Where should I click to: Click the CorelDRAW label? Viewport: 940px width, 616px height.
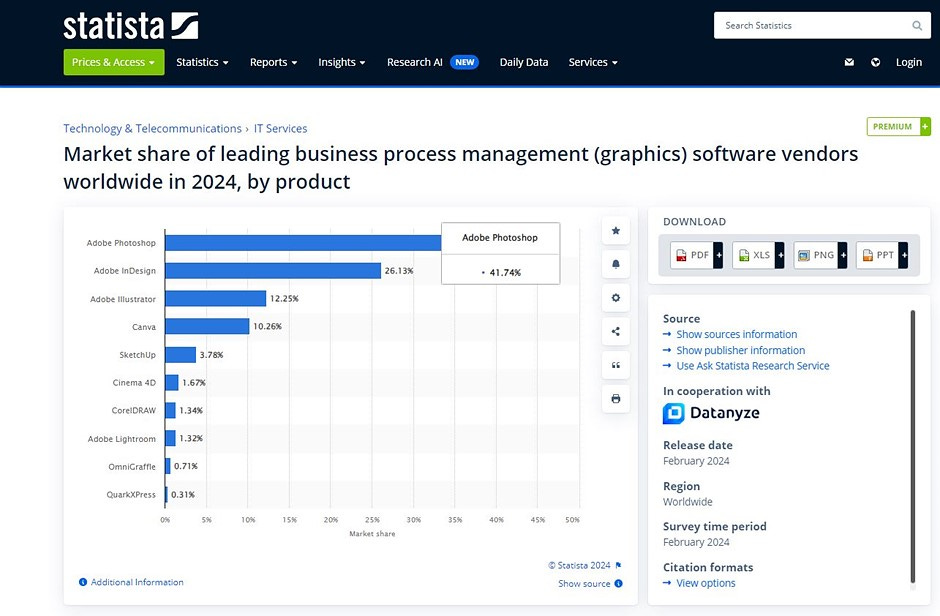(134, 410)
